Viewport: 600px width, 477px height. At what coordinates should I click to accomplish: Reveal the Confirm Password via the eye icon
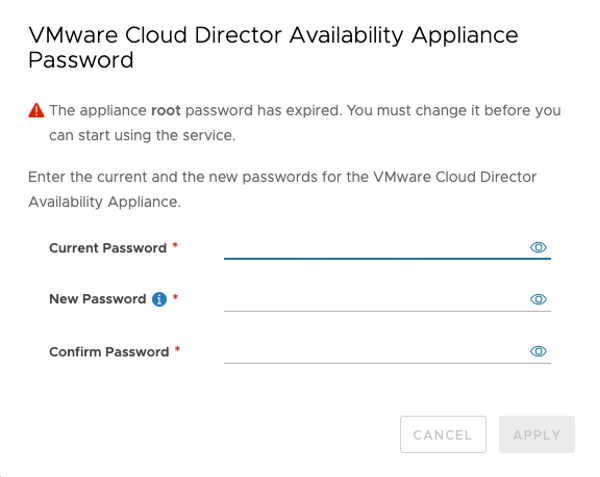(538, 351)
